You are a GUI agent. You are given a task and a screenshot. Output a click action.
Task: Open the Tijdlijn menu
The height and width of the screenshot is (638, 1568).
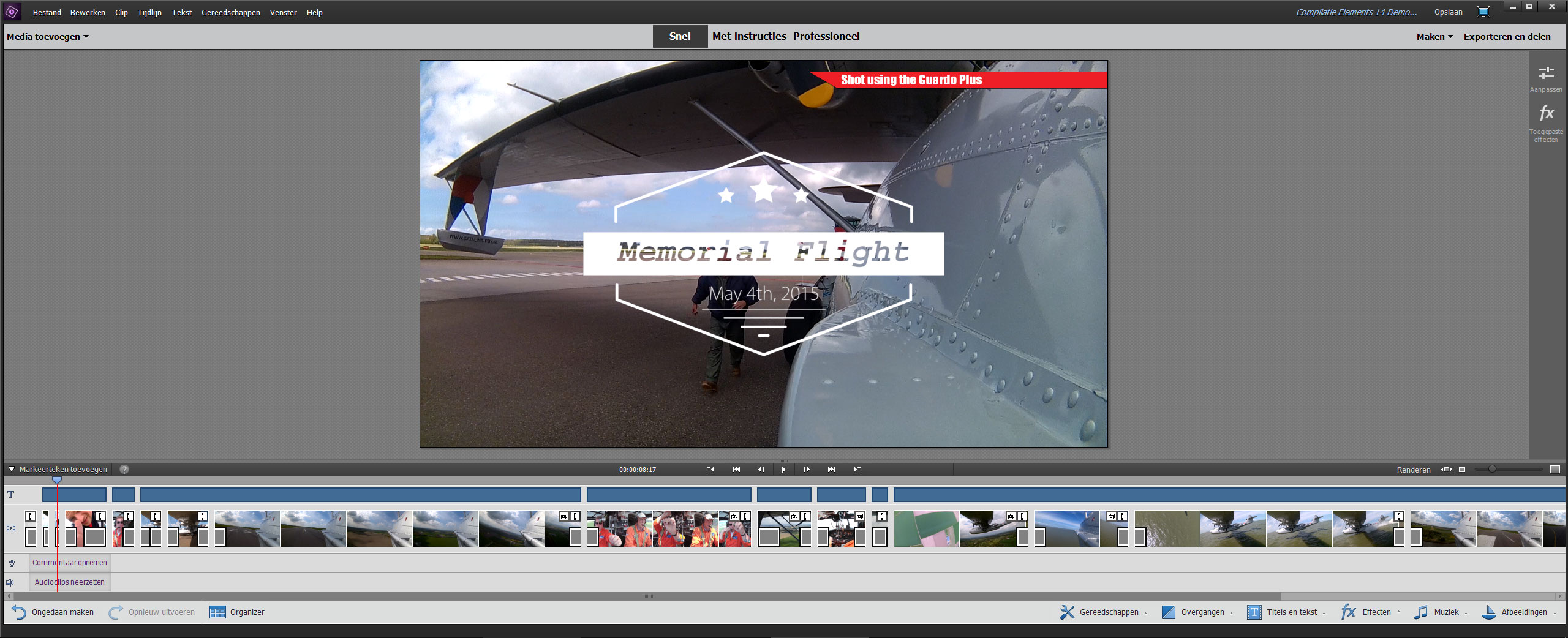149,12
